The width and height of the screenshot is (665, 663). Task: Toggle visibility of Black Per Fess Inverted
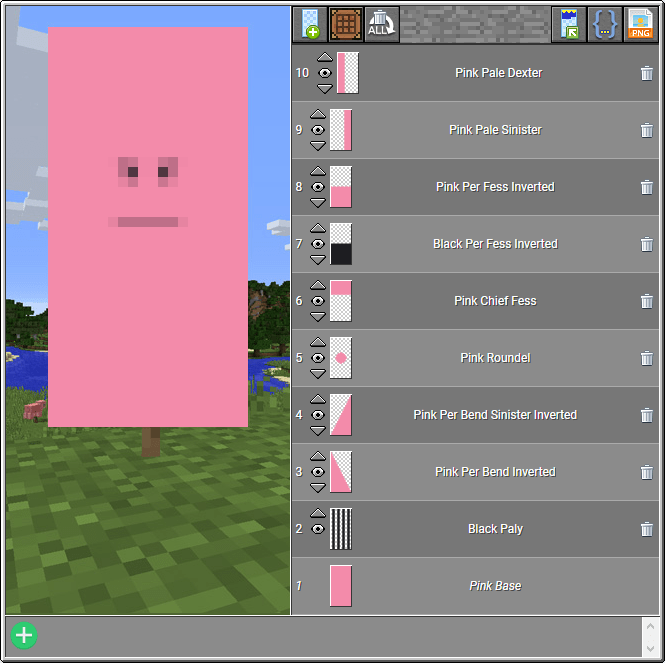[318, 244]
